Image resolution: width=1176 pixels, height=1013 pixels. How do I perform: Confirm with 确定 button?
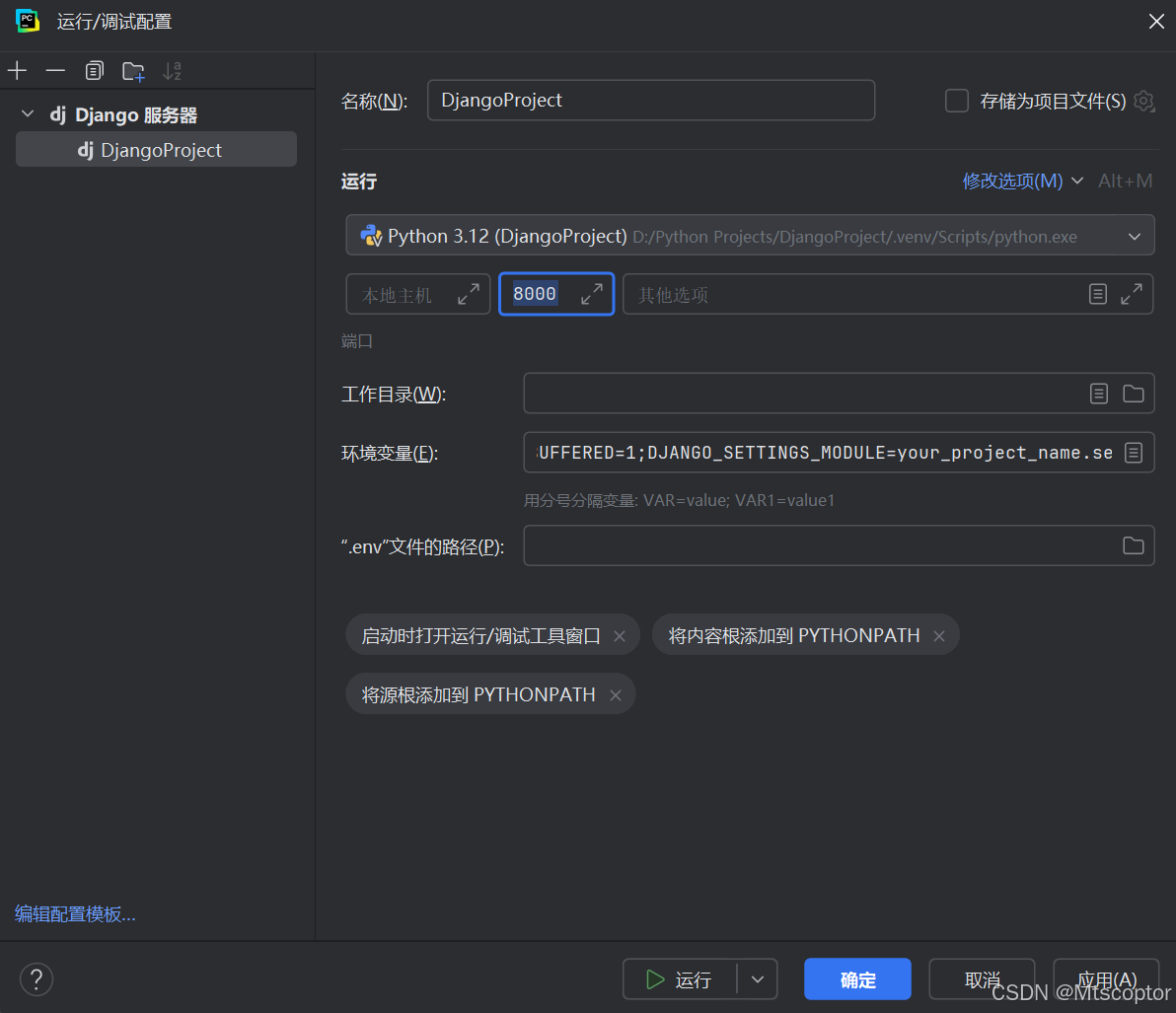click(x=858, y=979)
